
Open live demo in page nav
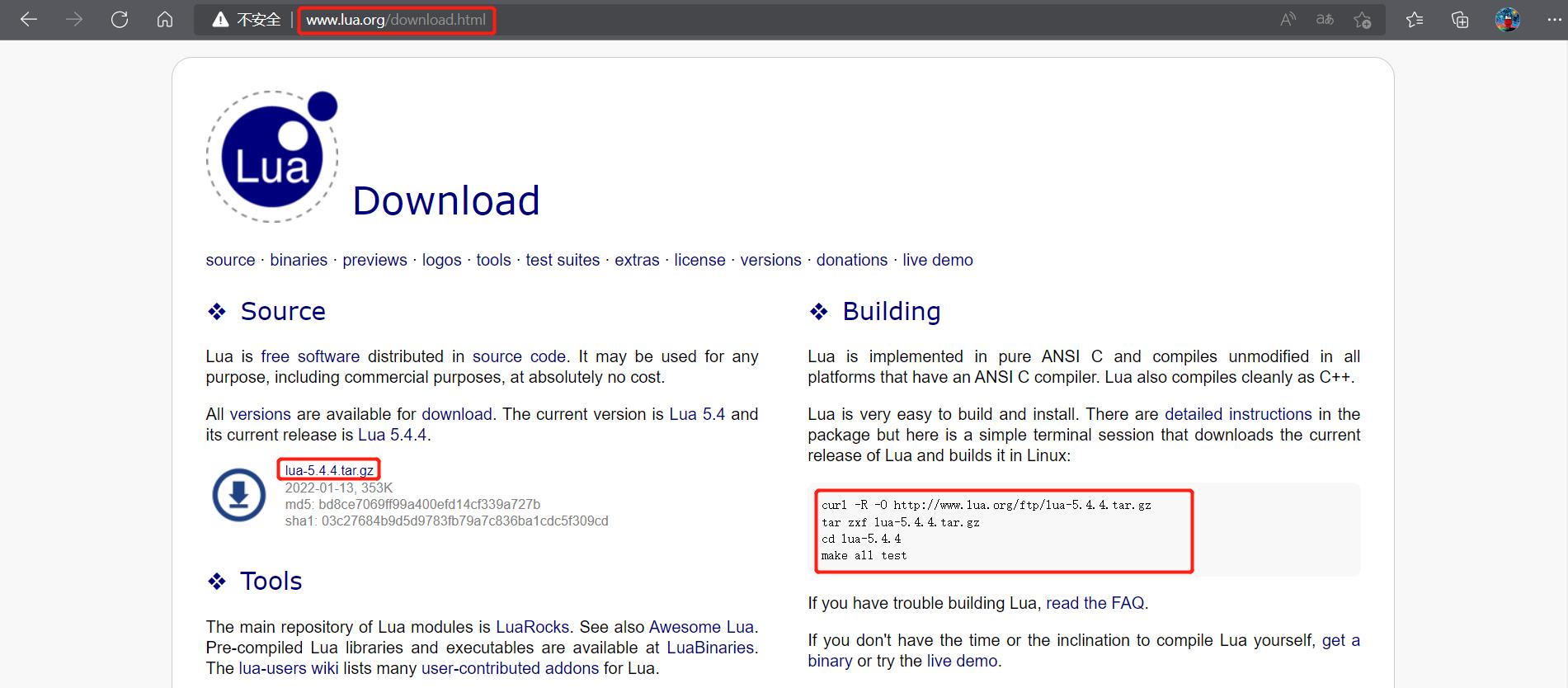coord(938,260)
